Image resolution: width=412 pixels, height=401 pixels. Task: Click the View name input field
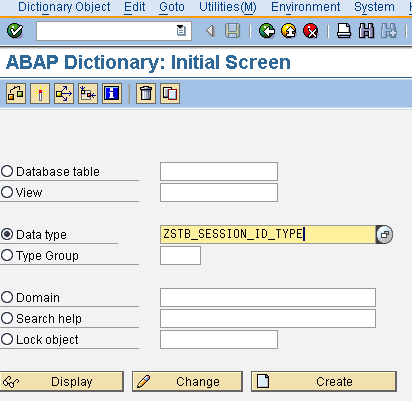219,192
